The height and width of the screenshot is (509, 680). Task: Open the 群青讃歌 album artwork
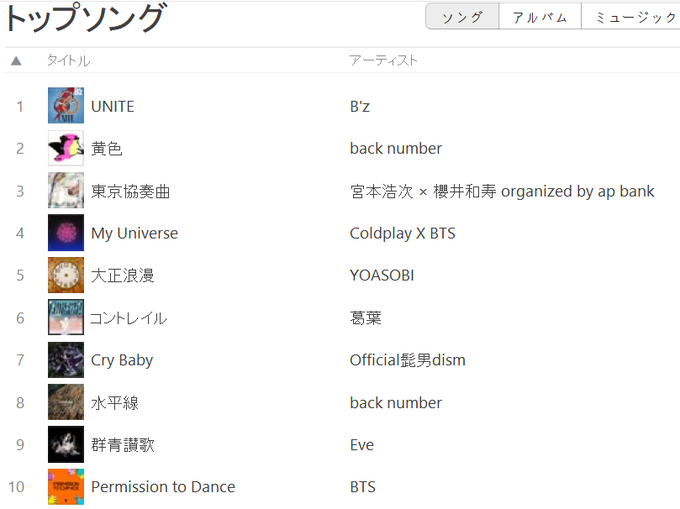click(x=66, y=444)
